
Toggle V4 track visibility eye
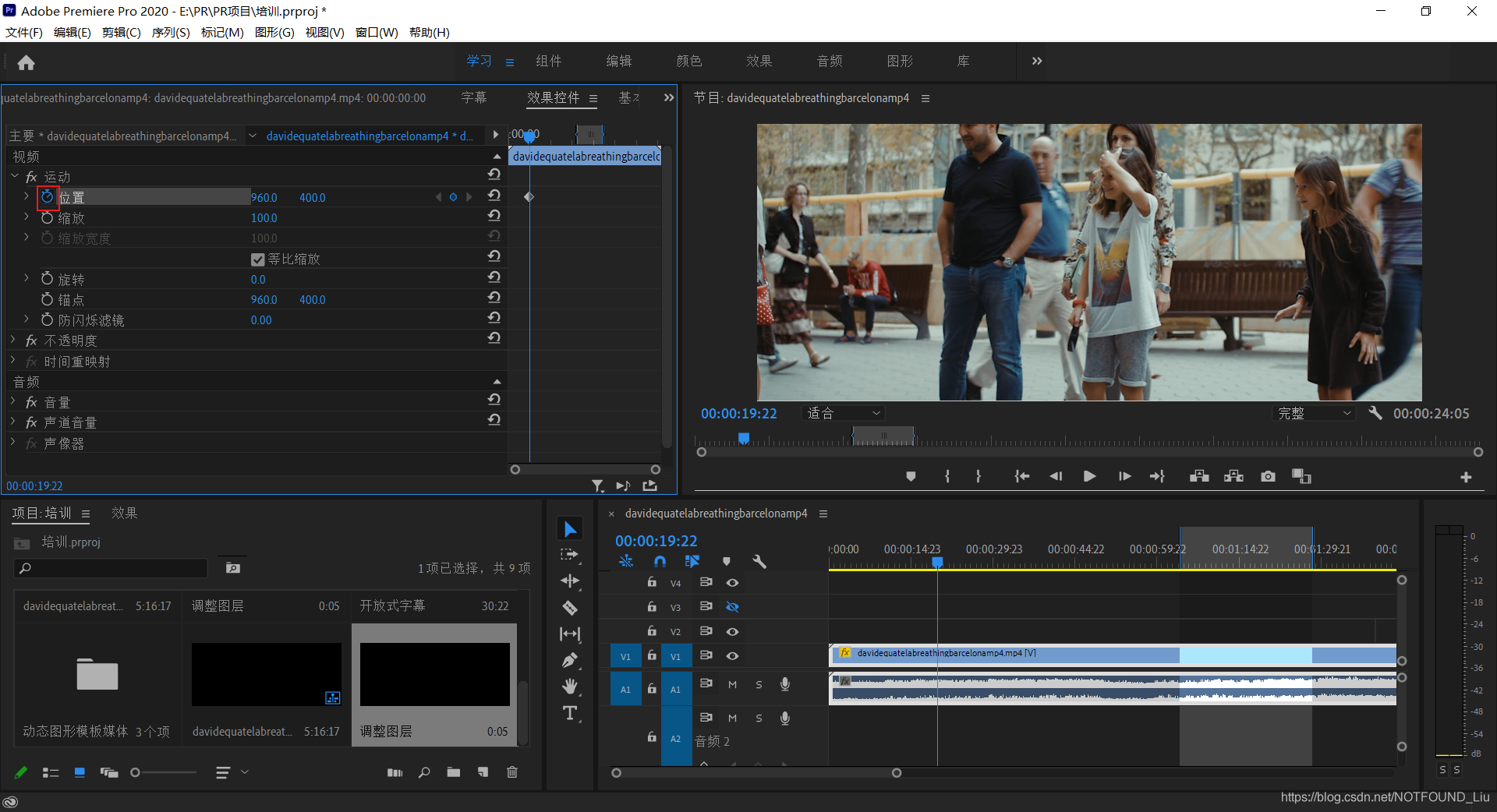tap(732, 582)
